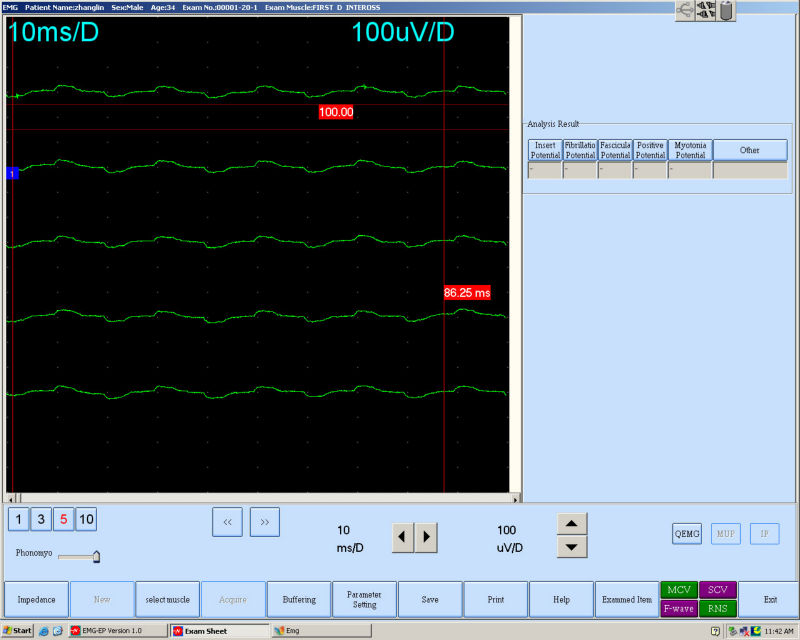The height and width of the screenshot is (640, 800).
Task: Click the New button
Action: click(102, 600)
